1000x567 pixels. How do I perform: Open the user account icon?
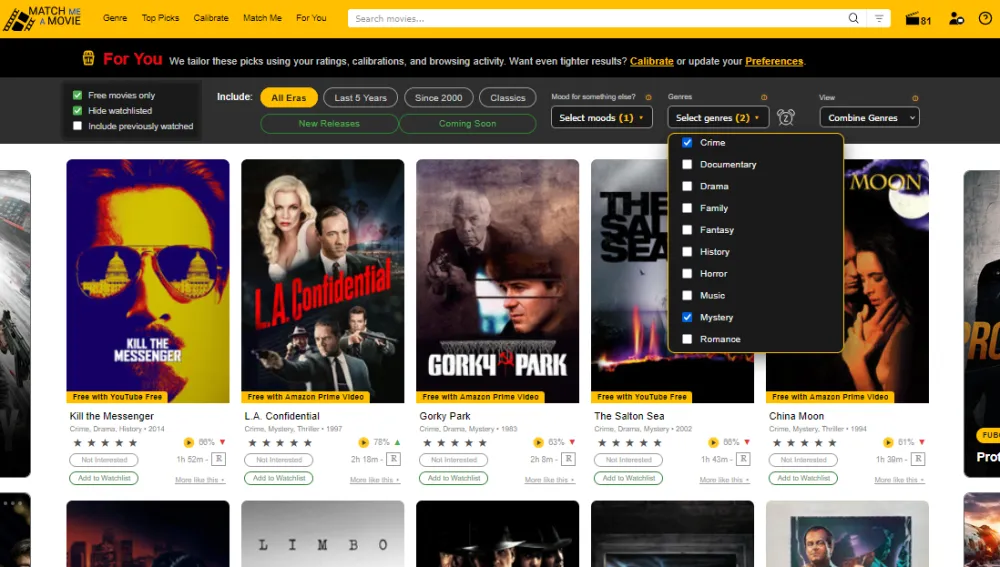click(x=956, y=18)
